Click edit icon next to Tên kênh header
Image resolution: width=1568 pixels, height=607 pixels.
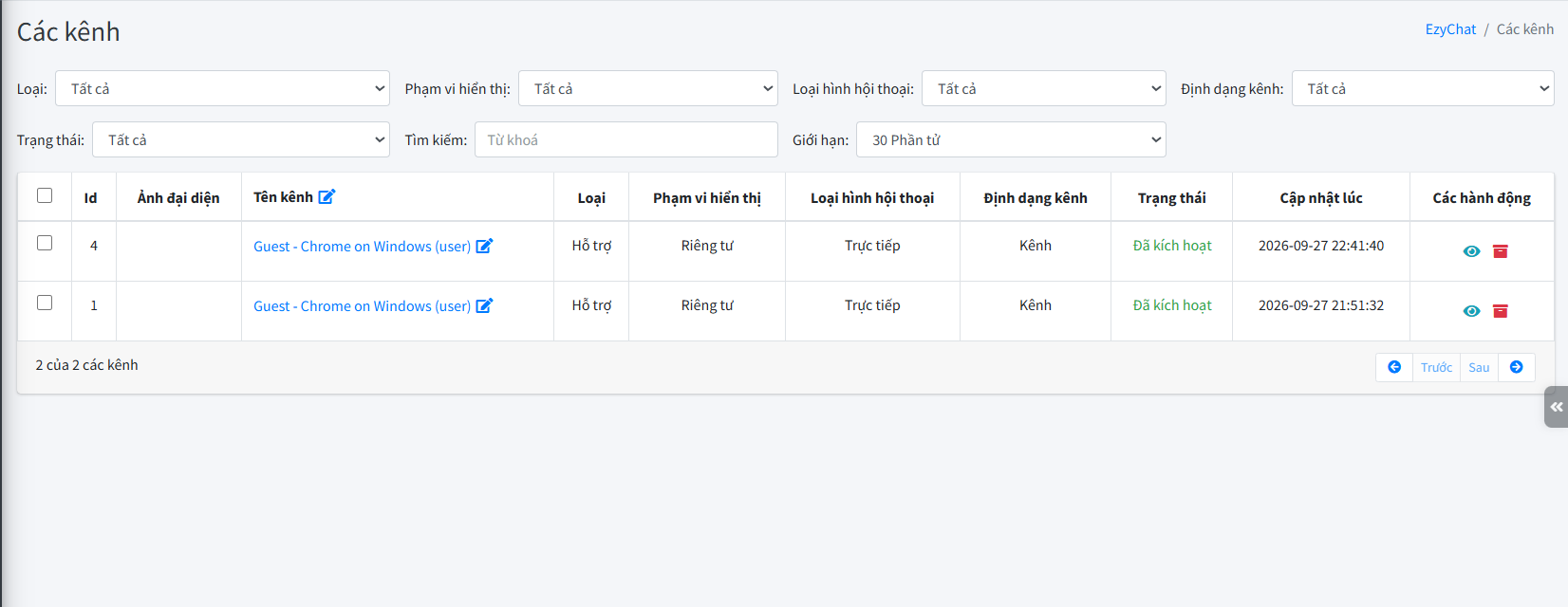pos(327,197)
